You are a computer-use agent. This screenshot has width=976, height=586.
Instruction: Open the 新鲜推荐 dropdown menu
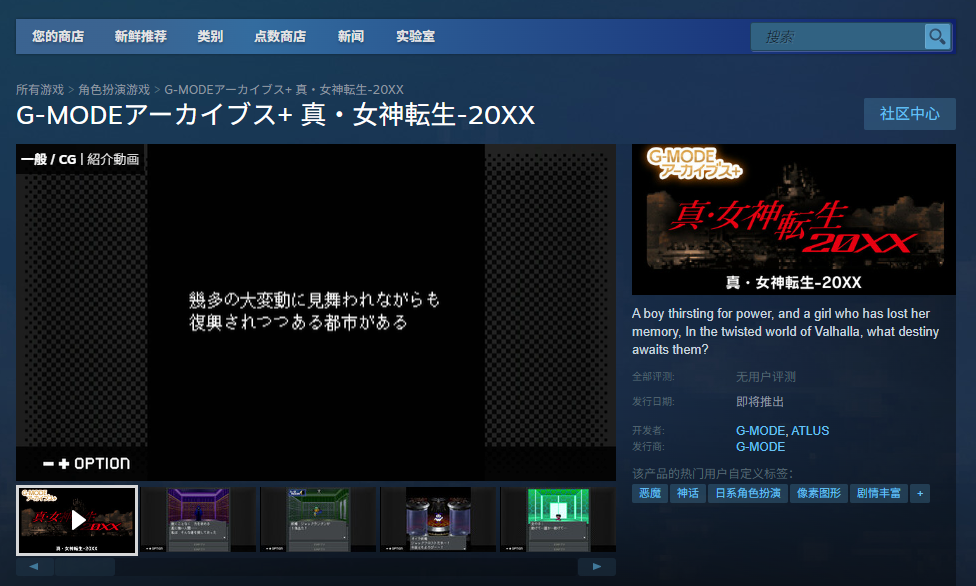(x=140, y=36)
